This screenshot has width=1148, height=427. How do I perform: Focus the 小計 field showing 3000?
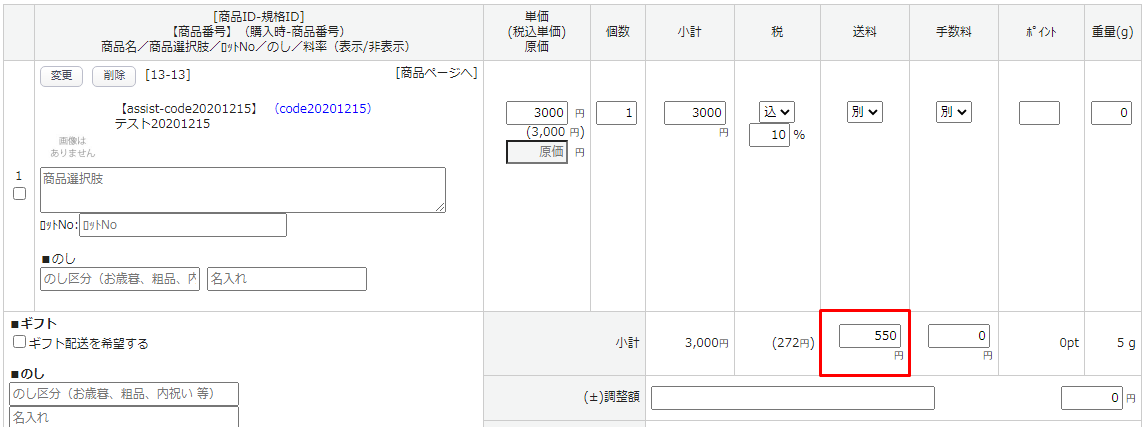click(695, 113)
